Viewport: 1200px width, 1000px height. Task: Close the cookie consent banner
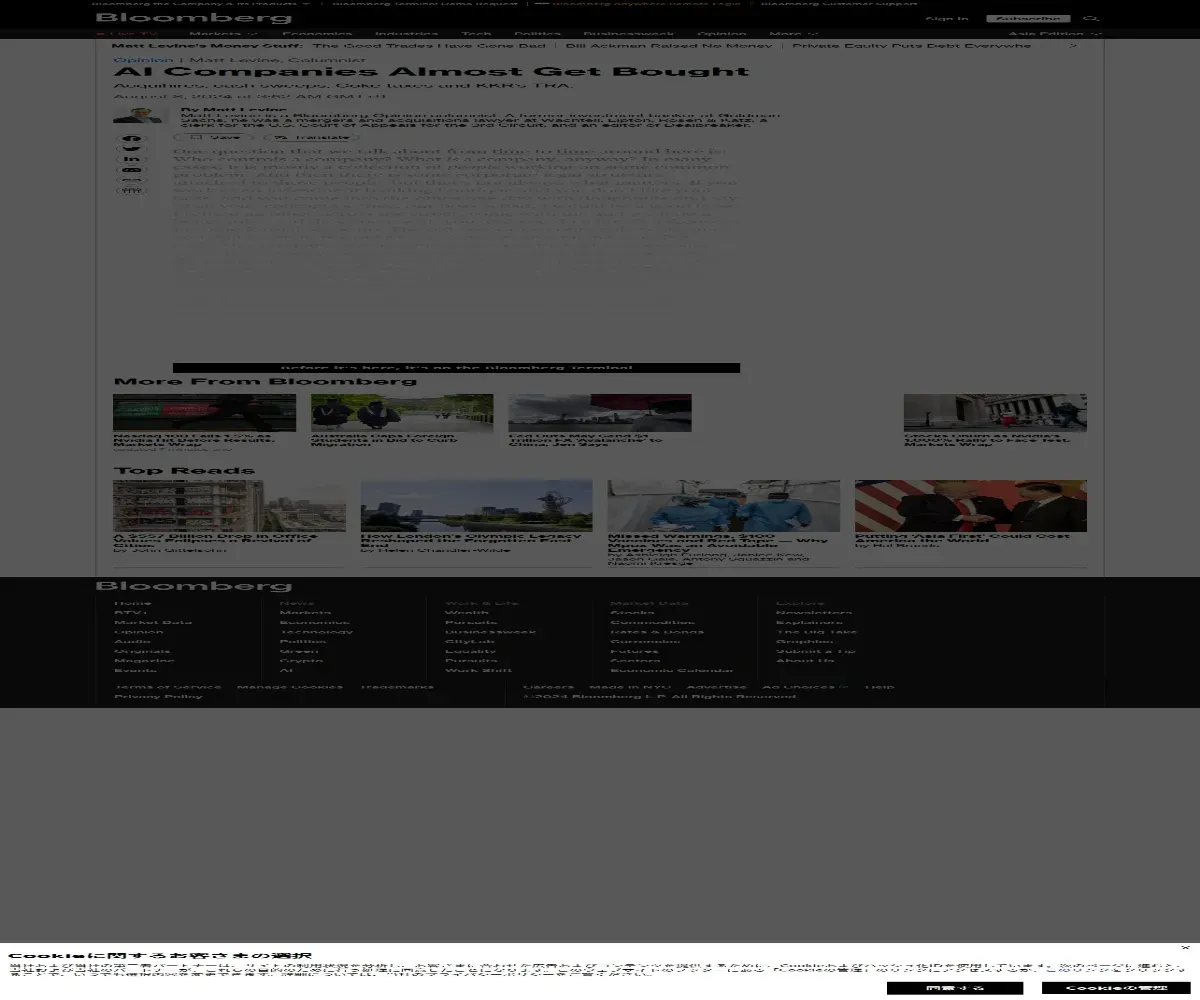pos(1185,947)
